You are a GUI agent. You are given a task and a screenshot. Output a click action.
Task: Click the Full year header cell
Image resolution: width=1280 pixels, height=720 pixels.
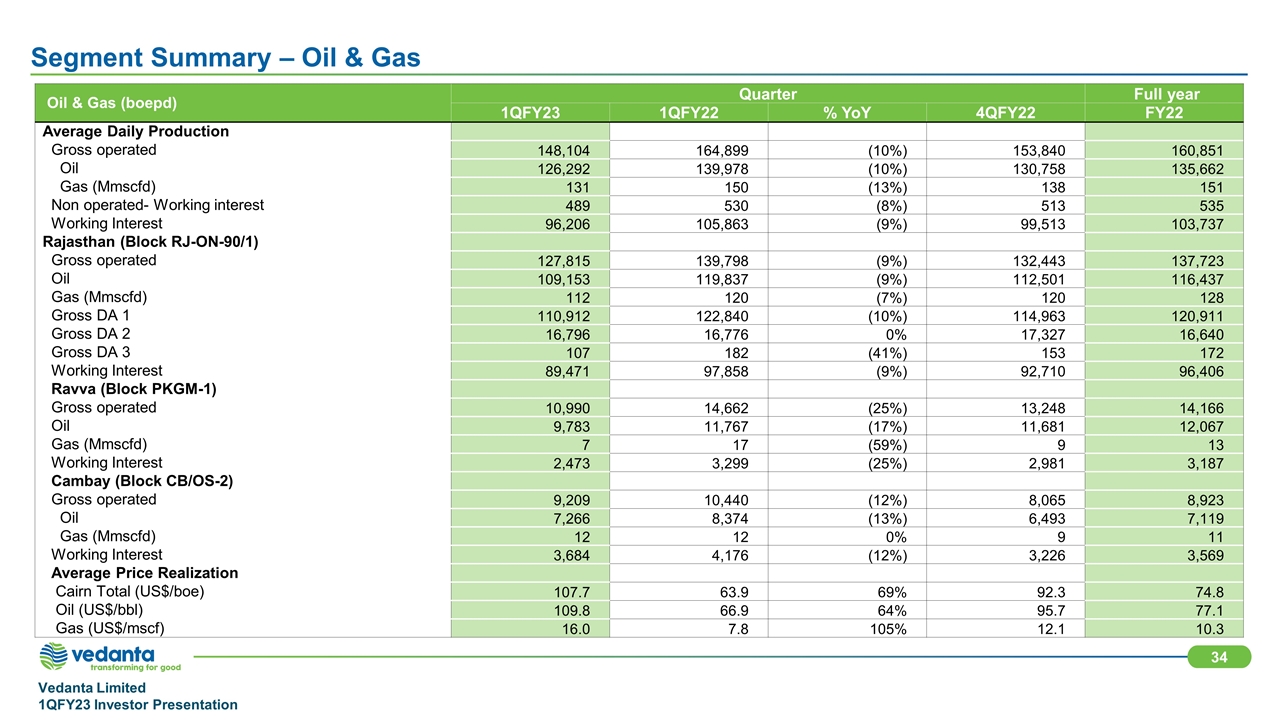point(1163,94)
